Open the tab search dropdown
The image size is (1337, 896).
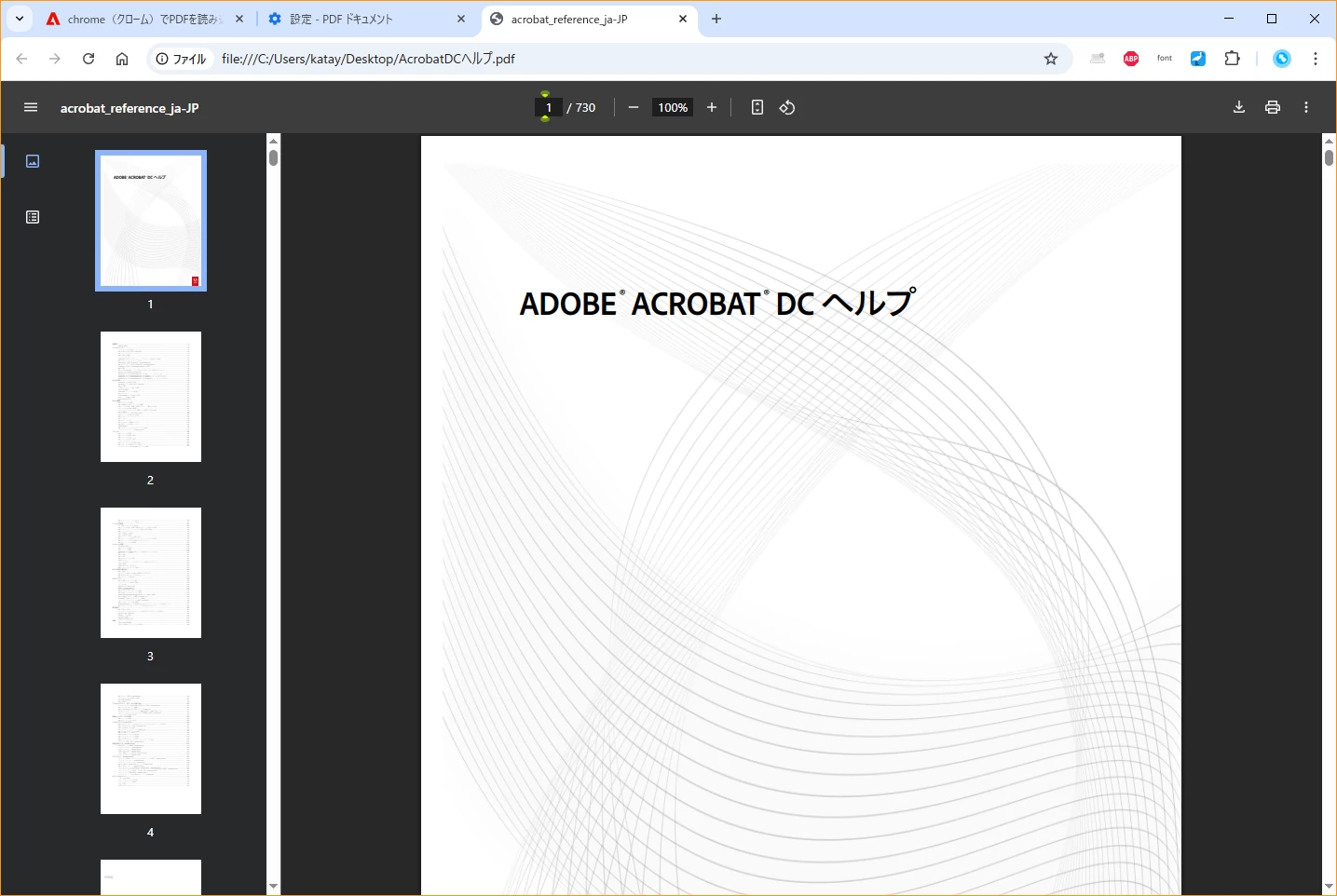point(20,19)
